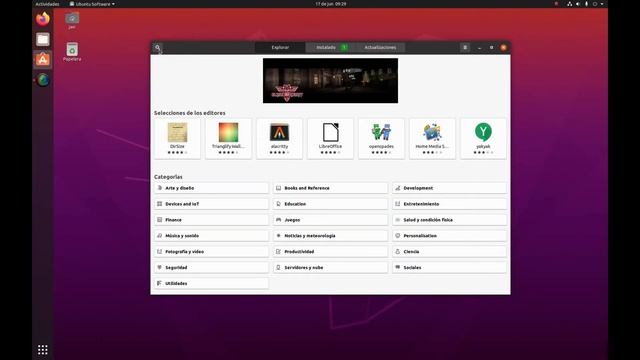Go to Productividad category
The height and width of the screenshot is (360, 640).
[x=330, y=252]
